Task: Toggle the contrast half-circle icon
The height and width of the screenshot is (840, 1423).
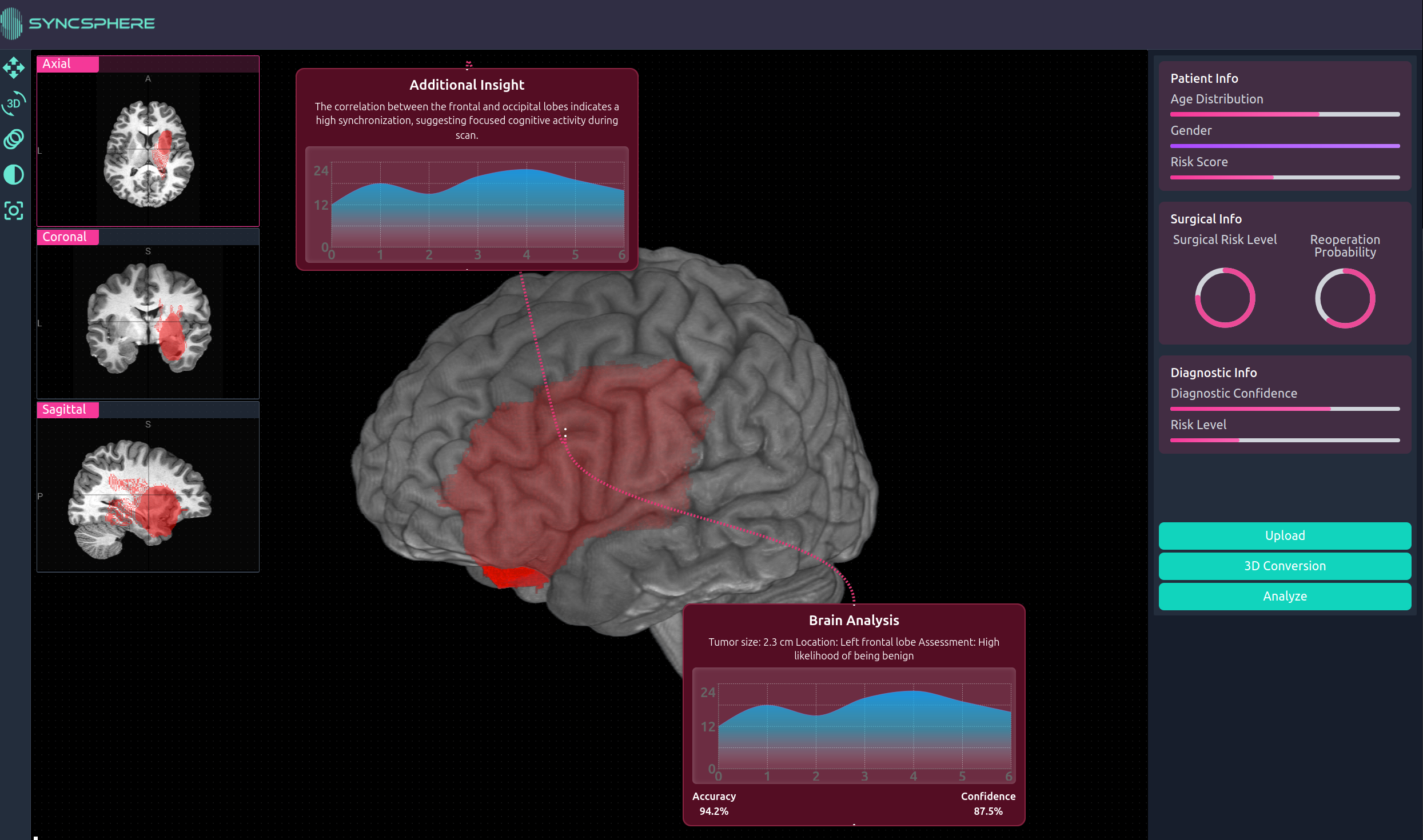Action: (x=14, y=174)
